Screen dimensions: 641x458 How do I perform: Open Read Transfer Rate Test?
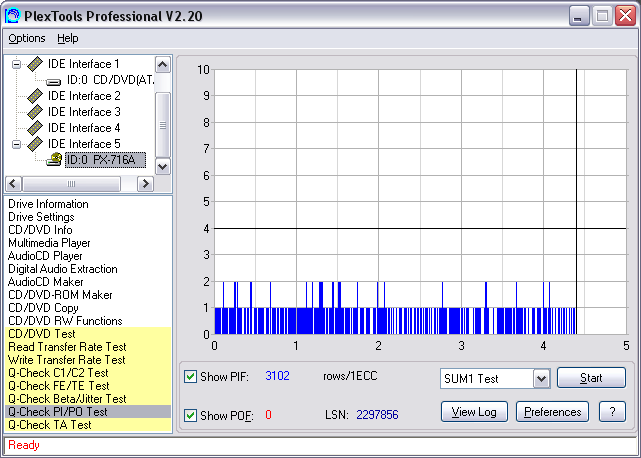point(67,347)
